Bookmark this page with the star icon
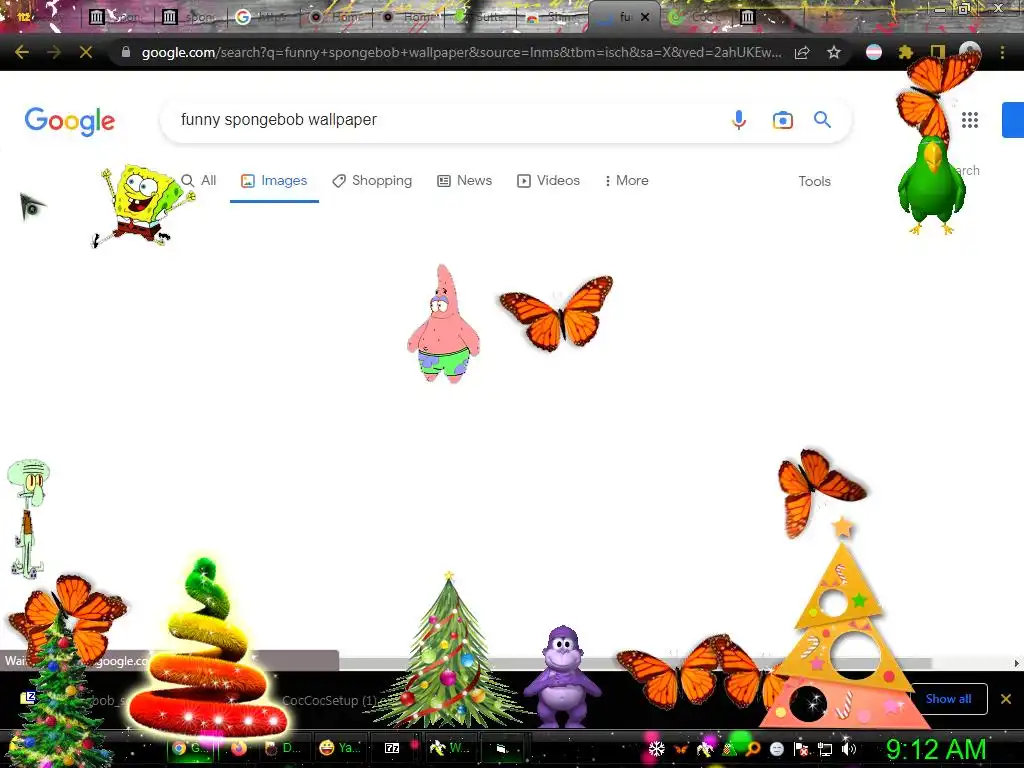The height and width of the screenshot is (768, 1024). coord(834,52)
